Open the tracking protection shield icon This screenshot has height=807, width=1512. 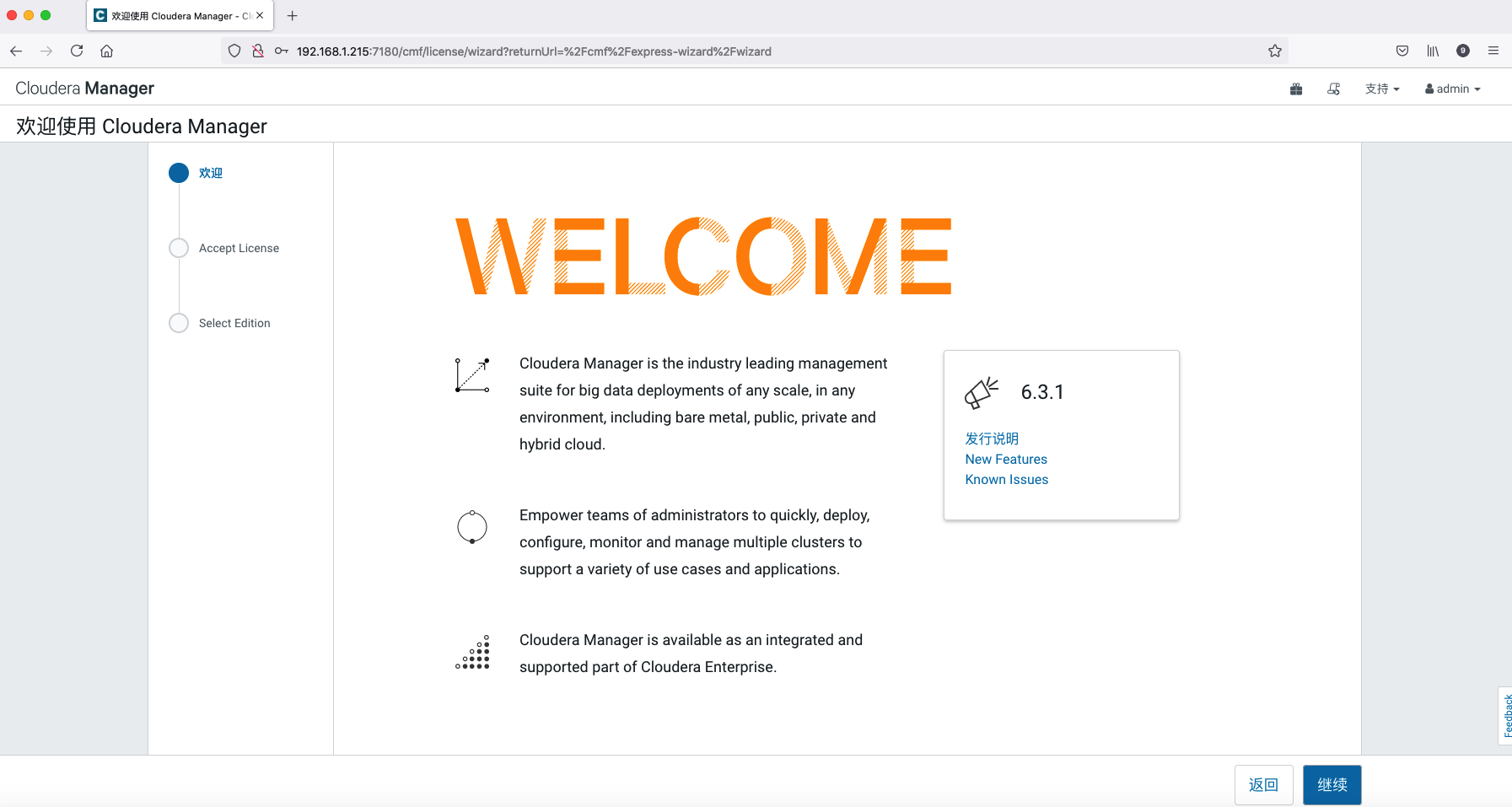(x=234, y=51)
